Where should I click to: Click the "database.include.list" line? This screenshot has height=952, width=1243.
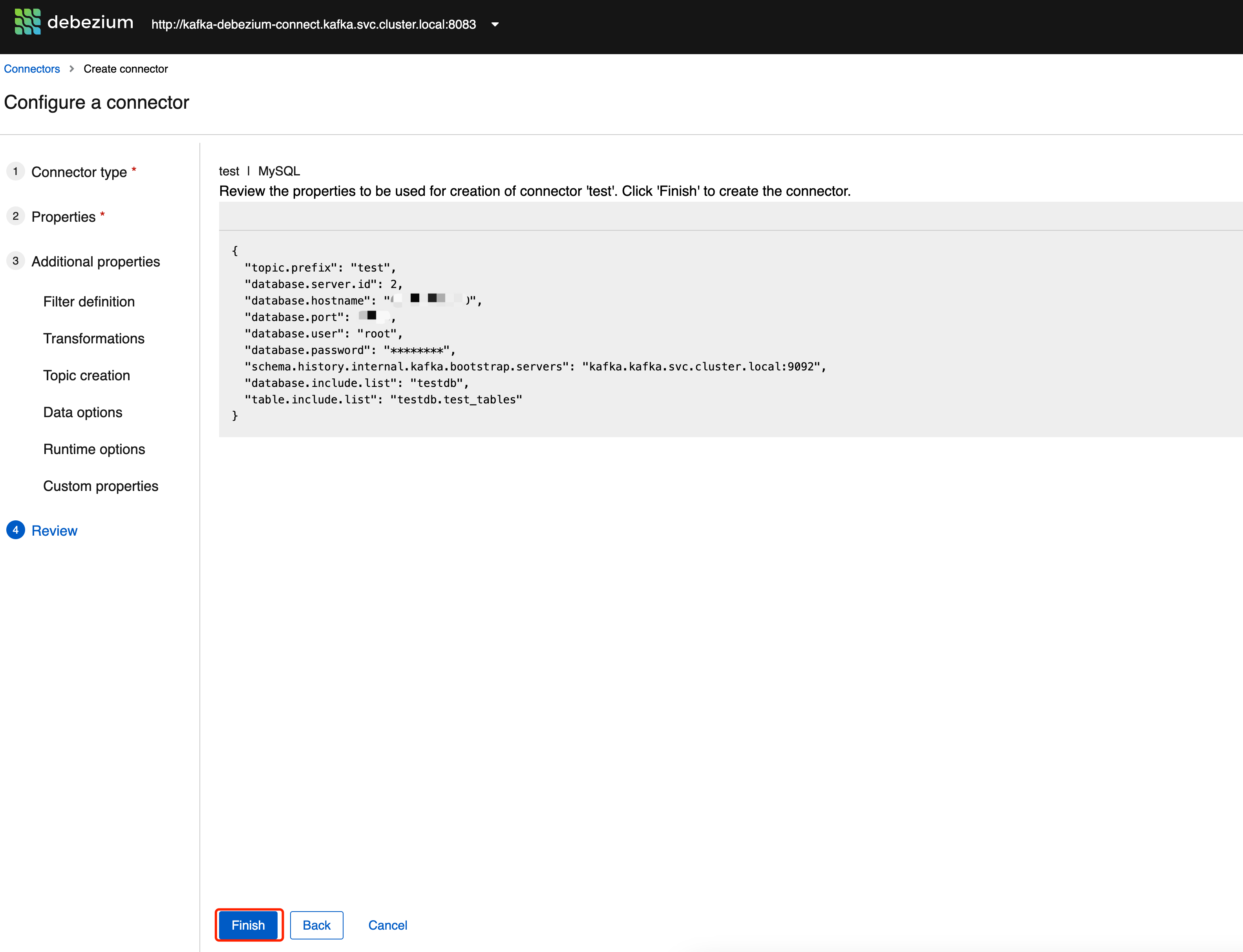[x=356, y=383]
